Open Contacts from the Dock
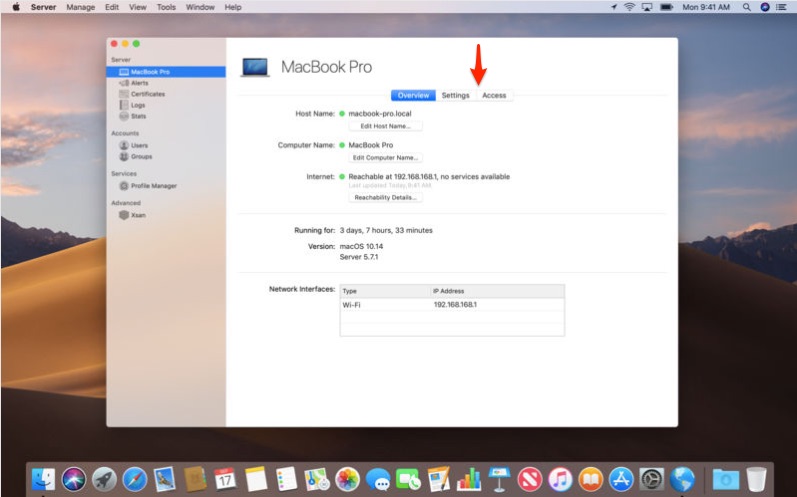Image resolution: width=797 pixels, height=497 pixels. point(195,479)
